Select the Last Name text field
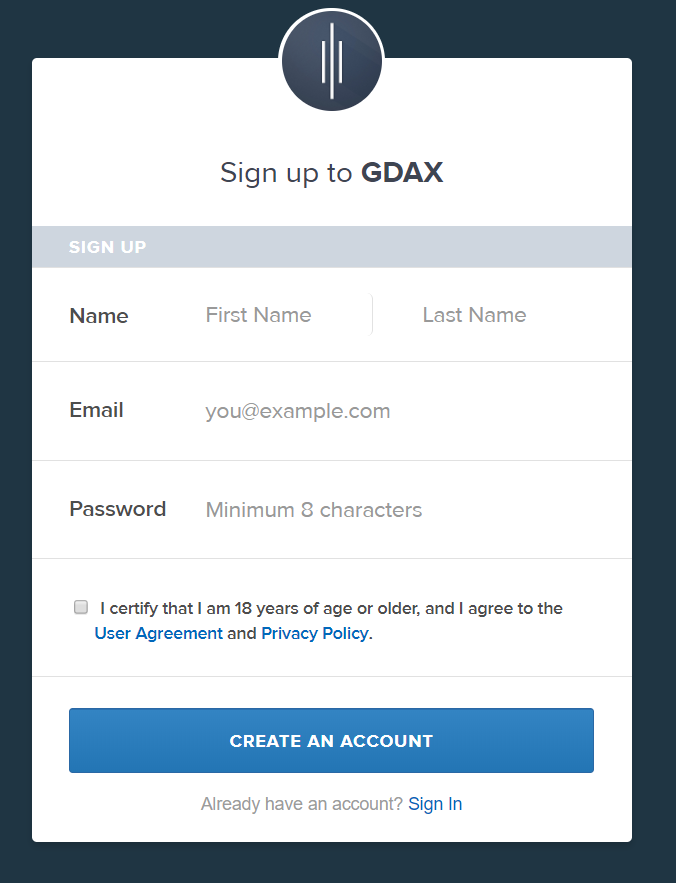The height and width of the screenshot is (883, 676). (x=501, y=315)
